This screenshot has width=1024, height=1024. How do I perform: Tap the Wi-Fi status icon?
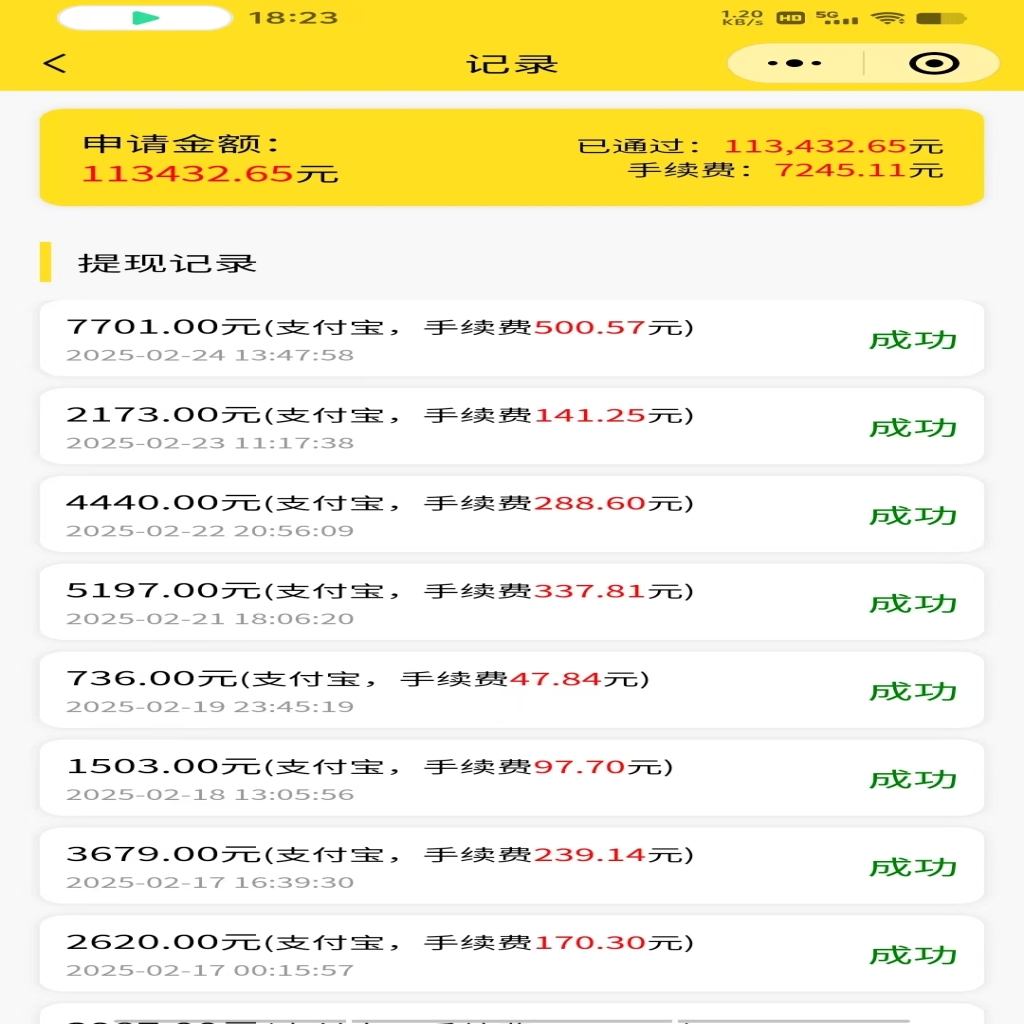(887, 18)
